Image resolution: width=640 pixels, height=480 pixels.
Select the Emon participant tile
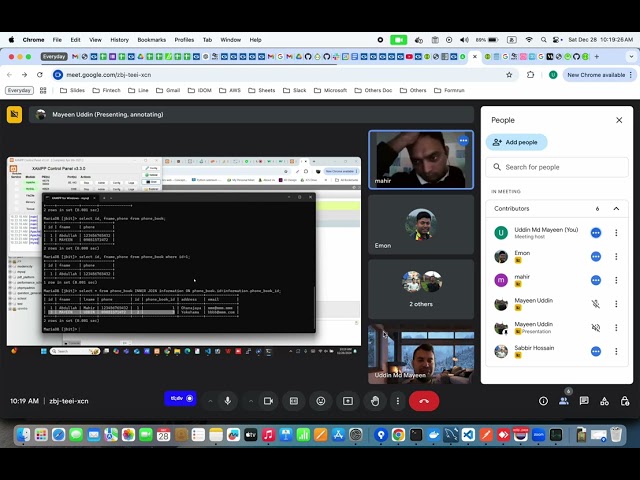(421, 225)
